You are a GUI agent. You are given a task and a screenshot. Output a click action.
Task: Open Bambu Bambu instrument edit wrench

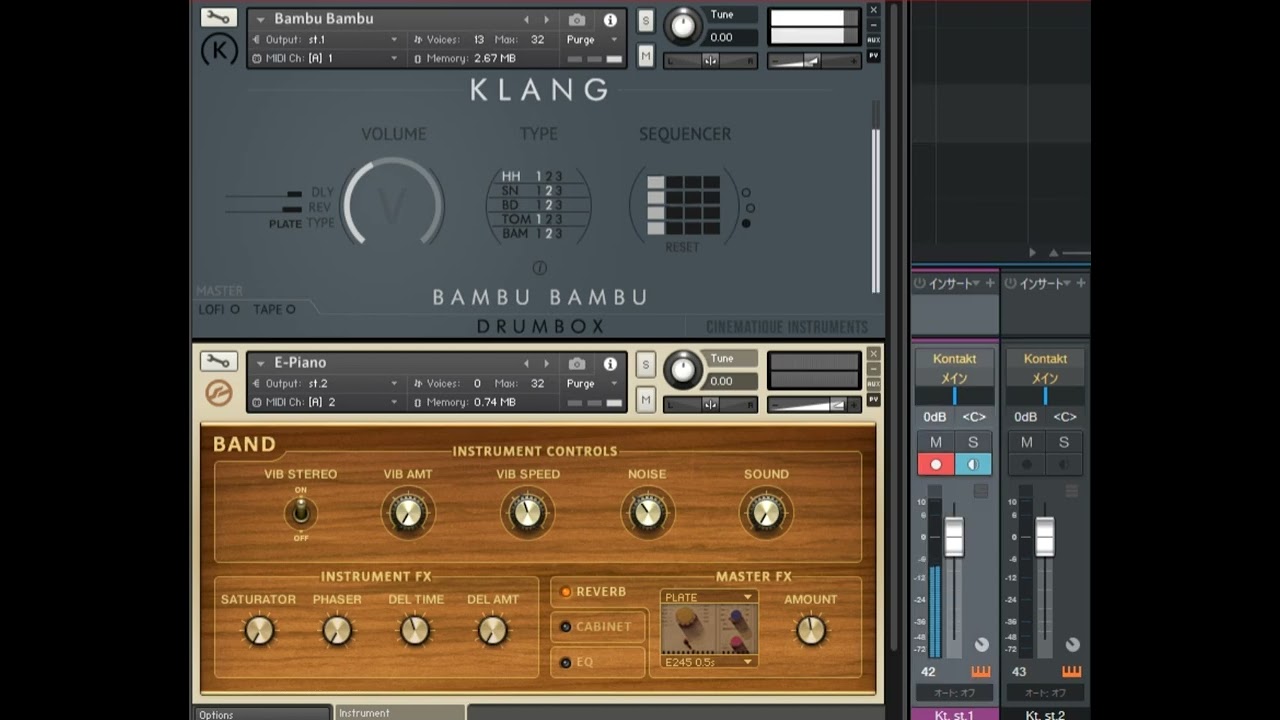(x=218, y=18)
